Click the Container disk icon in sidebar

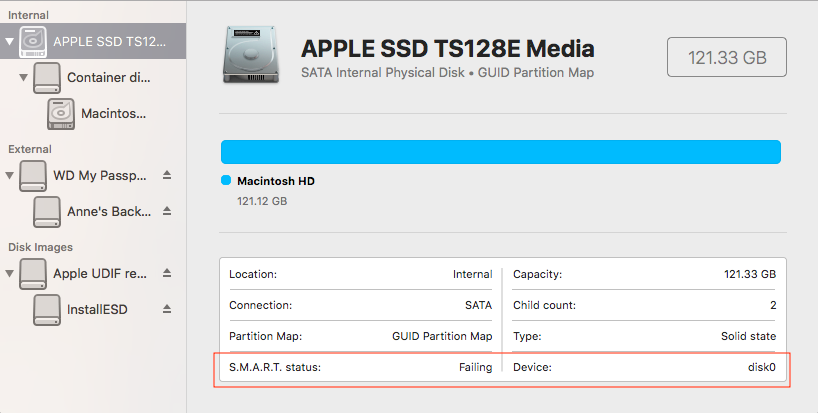pyautogui.click(x=47, y=77)
